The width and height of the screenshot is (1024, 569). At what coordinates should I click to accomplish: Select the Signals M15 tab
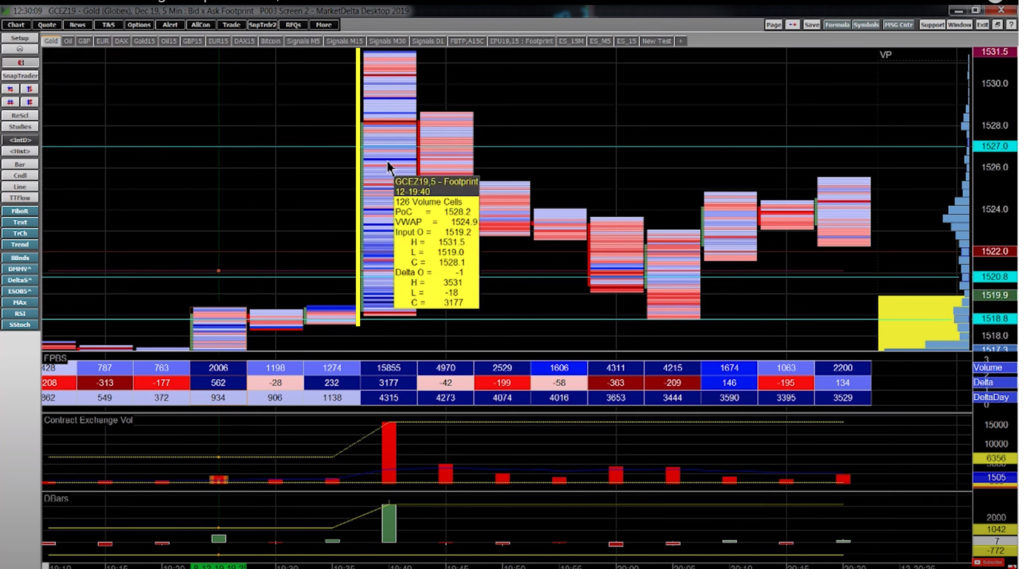click(x=345, y=41)
